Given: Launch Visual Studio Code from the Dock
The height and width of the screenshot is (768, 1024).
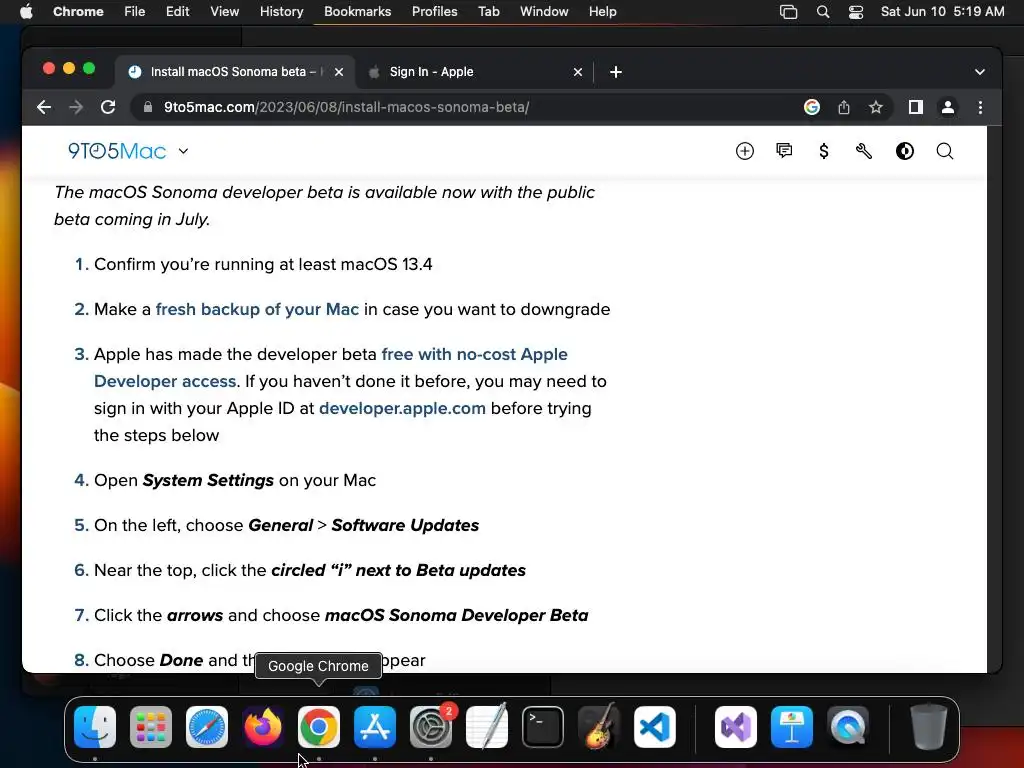Looking at the screenshot, I should [654, 727].
